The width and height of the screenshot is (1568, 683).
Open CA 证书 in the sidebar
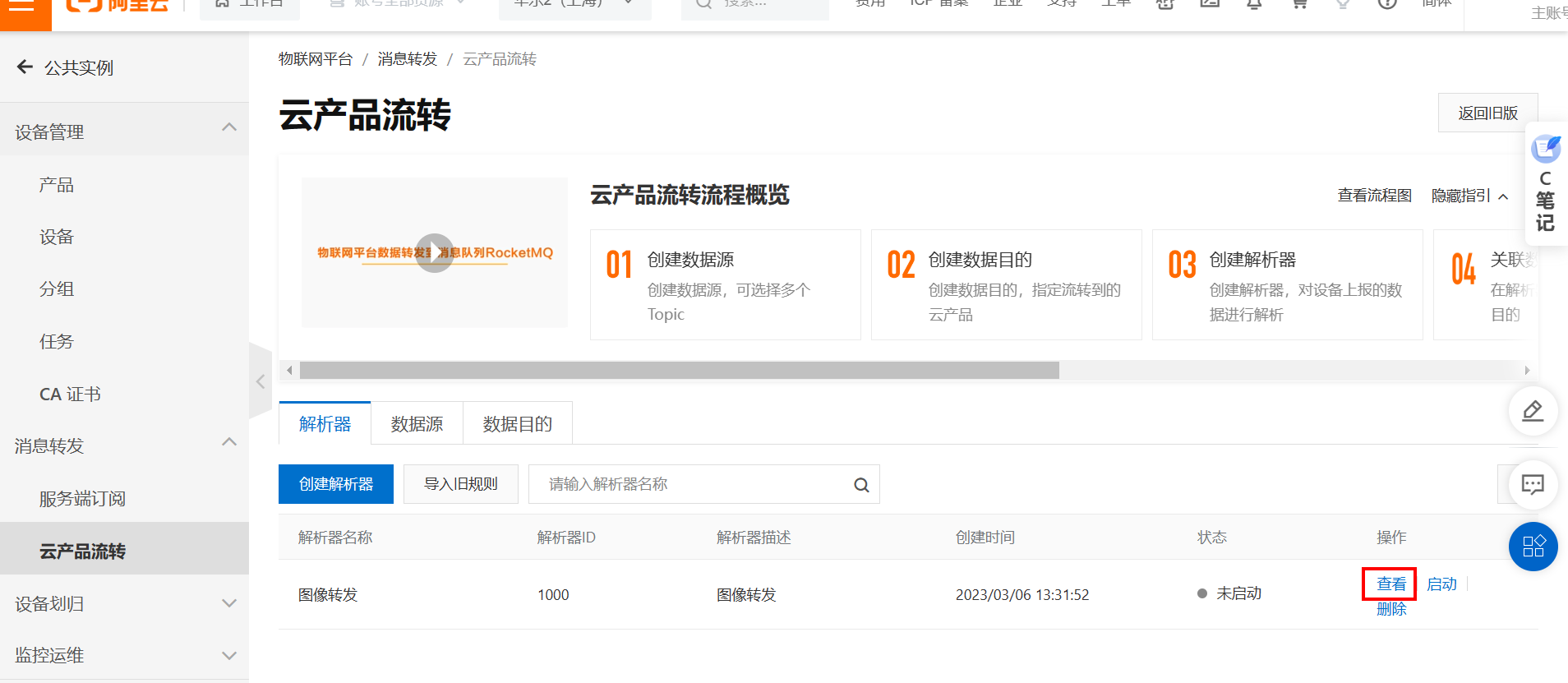70,394
